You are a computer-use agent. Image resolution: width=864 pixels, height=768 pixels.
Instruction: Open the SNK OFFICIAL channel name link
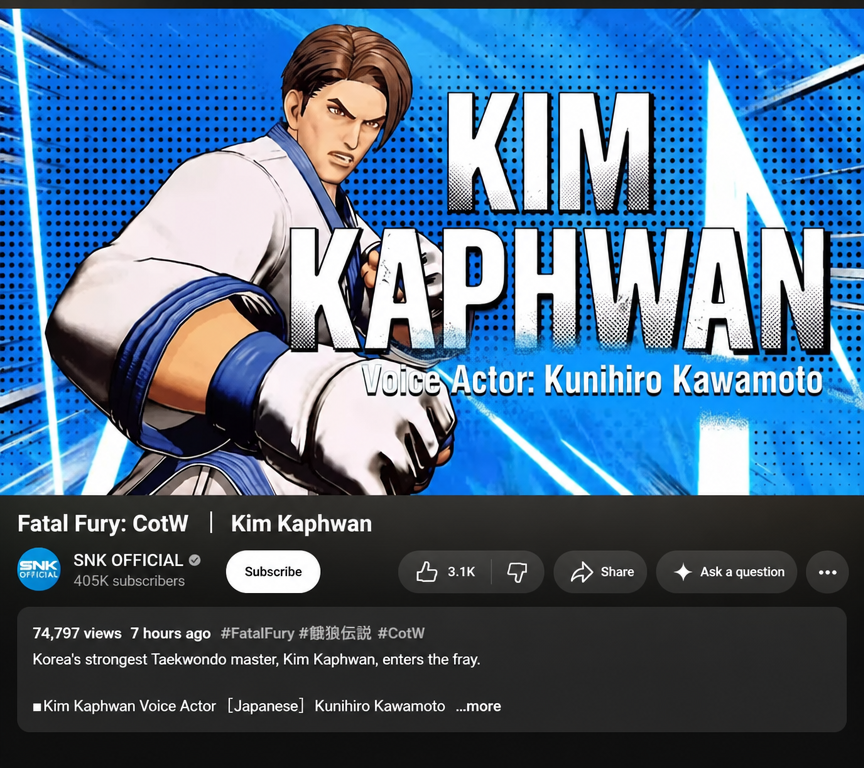click(x=128, y=560)
